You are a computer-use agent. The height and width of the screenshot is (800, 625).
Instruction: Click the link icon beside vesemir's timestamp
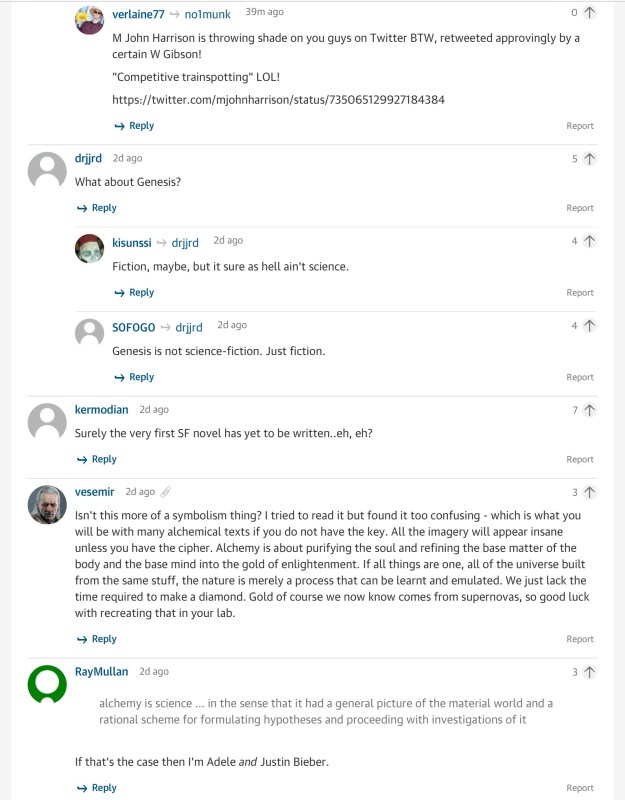click(166, 492)
